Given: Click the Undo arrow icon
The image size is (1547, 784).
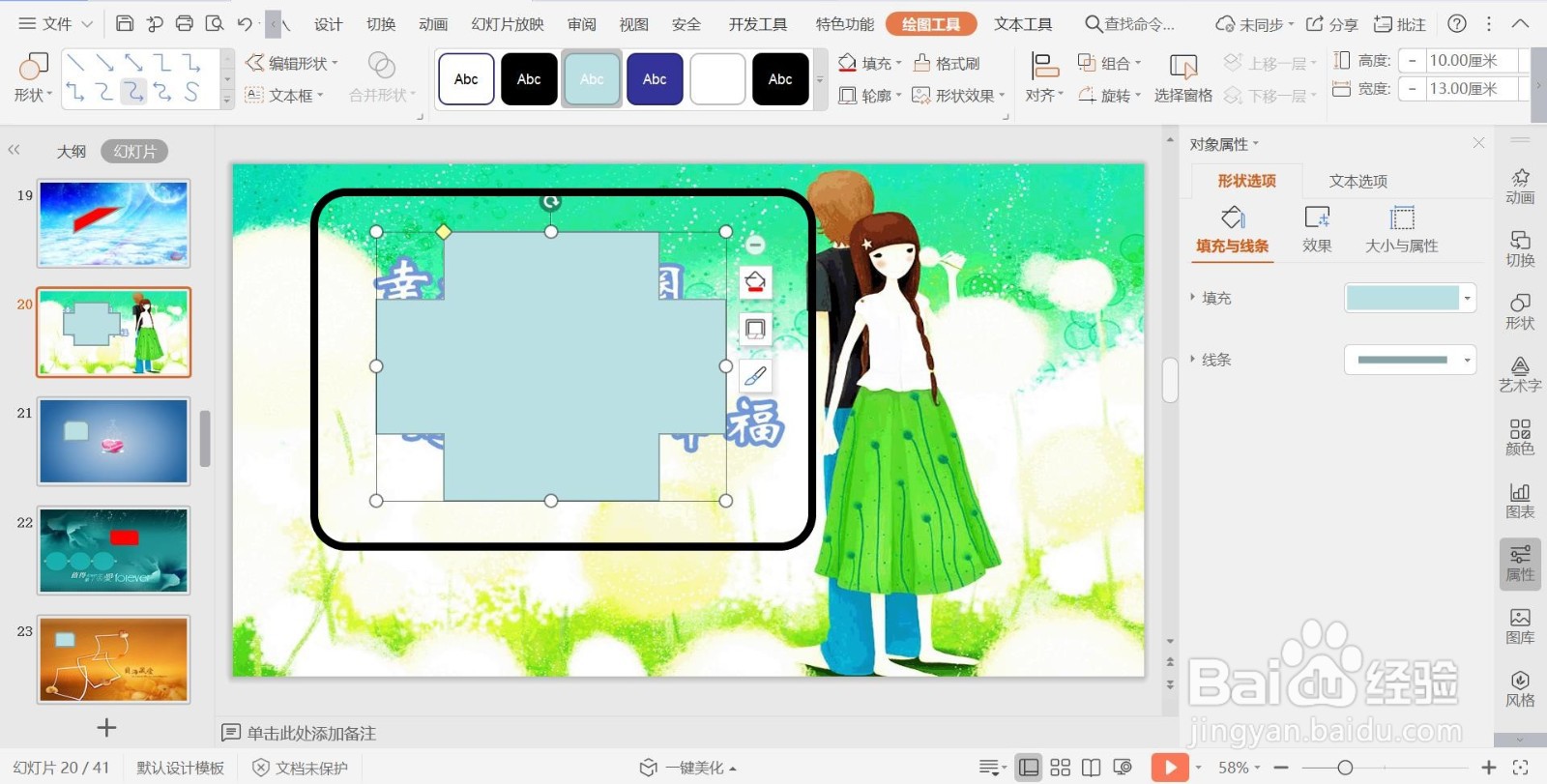Looking at the screenshot, I should (x=245, y=23).
